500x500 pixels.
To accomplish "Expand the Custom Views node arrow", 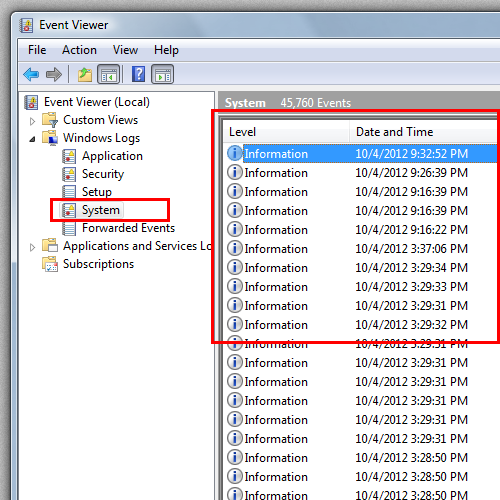I will 32,121.
